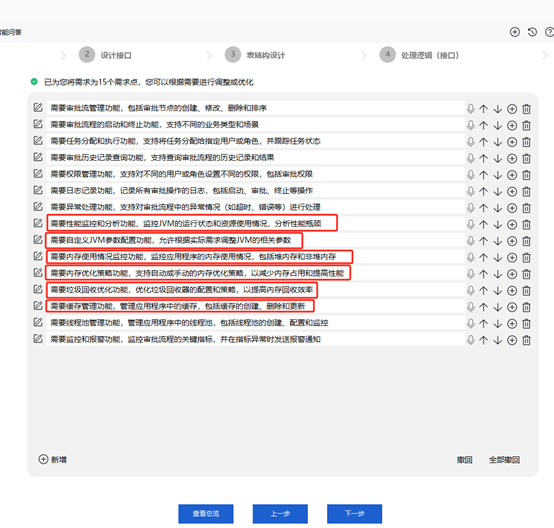Go to step 2 设计接口

105,55
